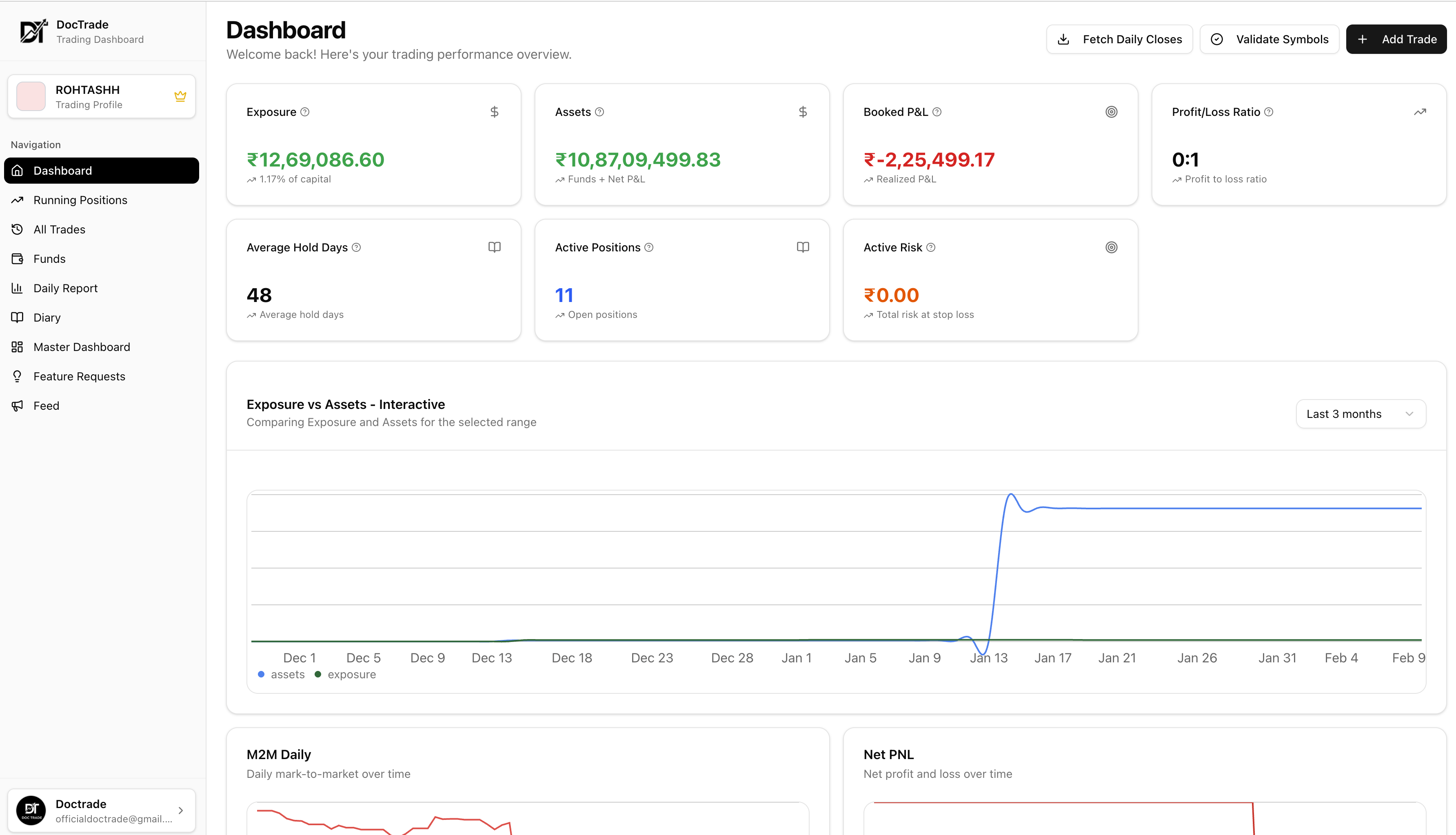Click the Active Positions help icon
The width and height of the screenshot is (1456, 835).
pos(648,247)
